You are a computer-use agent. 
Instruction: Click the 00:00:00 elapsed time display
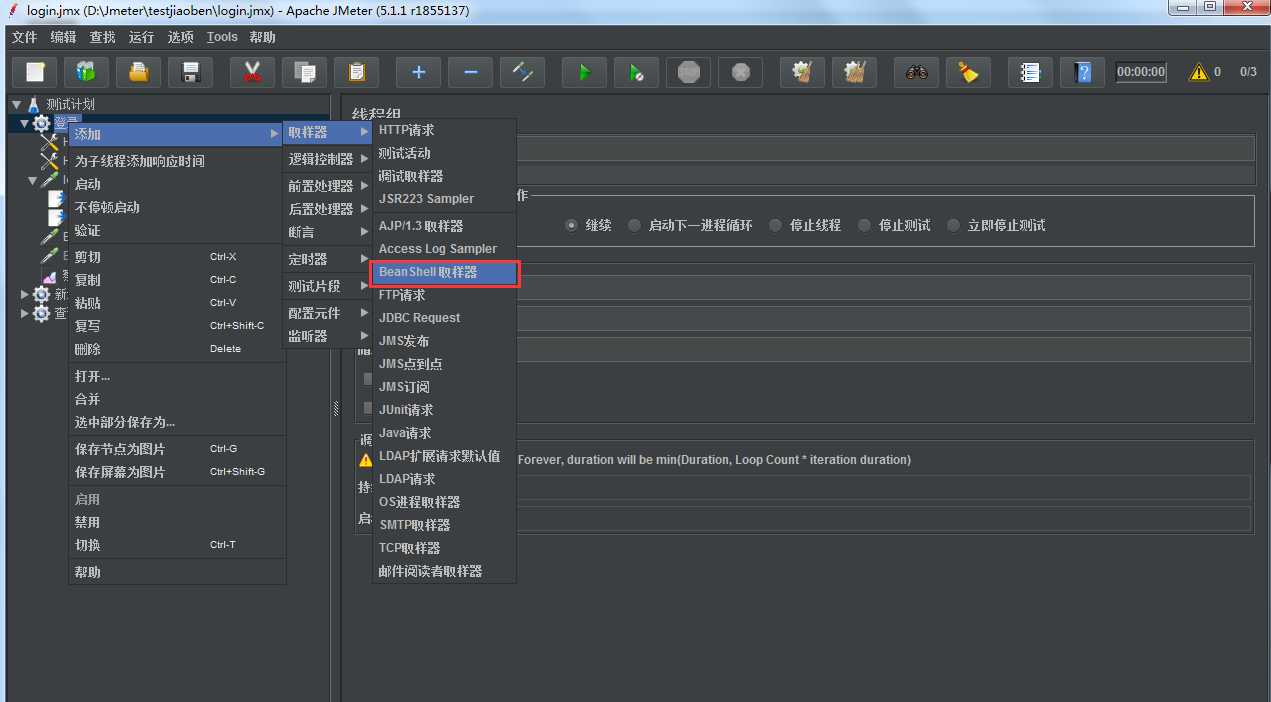pyautogui.click(x=1141, y=72)
